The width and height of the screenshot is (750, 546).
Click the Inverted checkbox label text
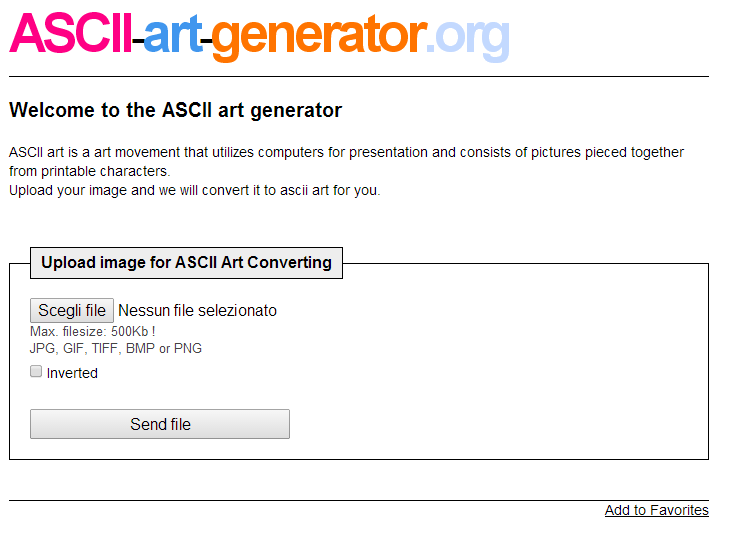tap(72, 373)
